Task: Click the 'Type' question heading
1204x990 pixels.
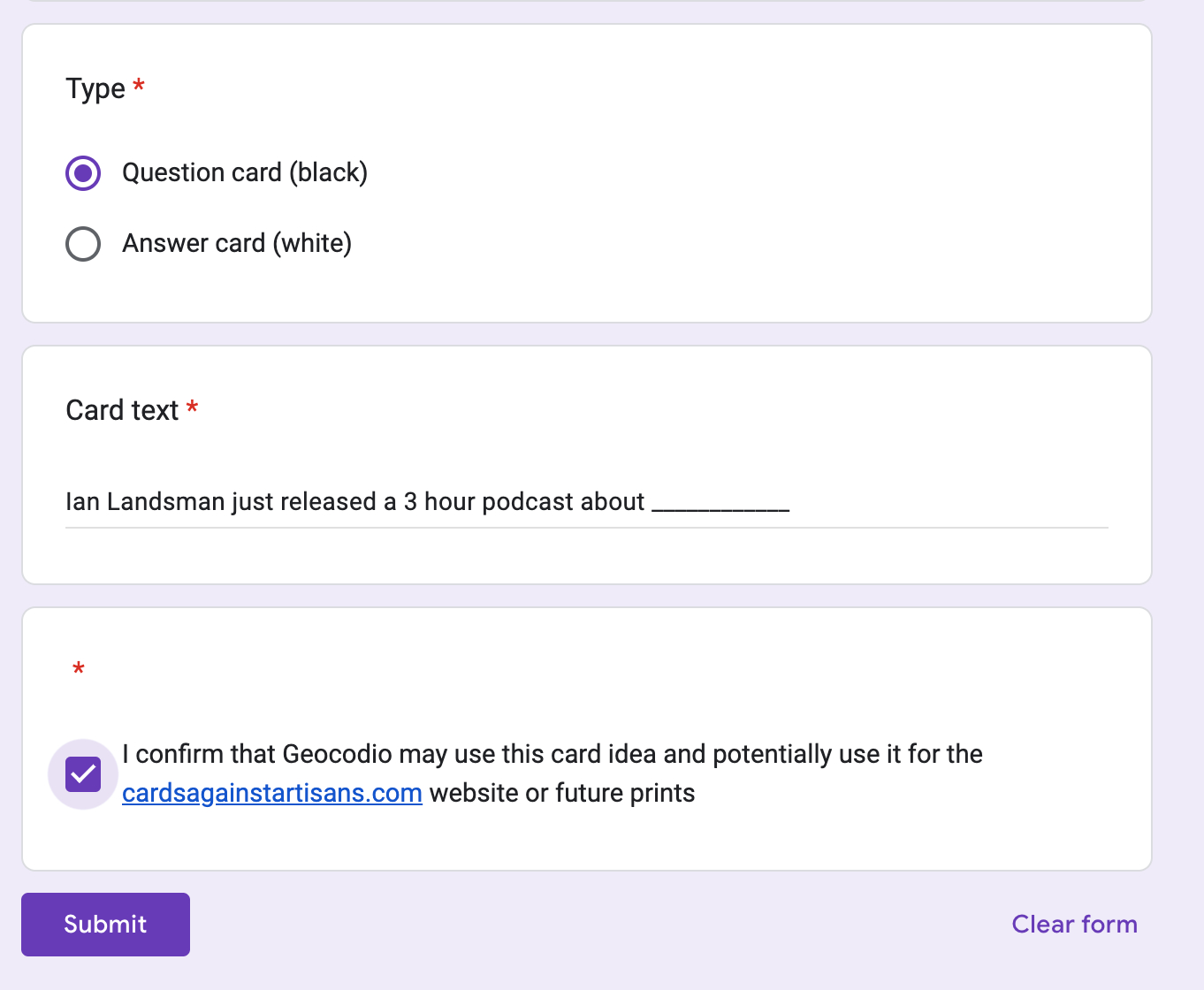Action: [x=95, y=89]
